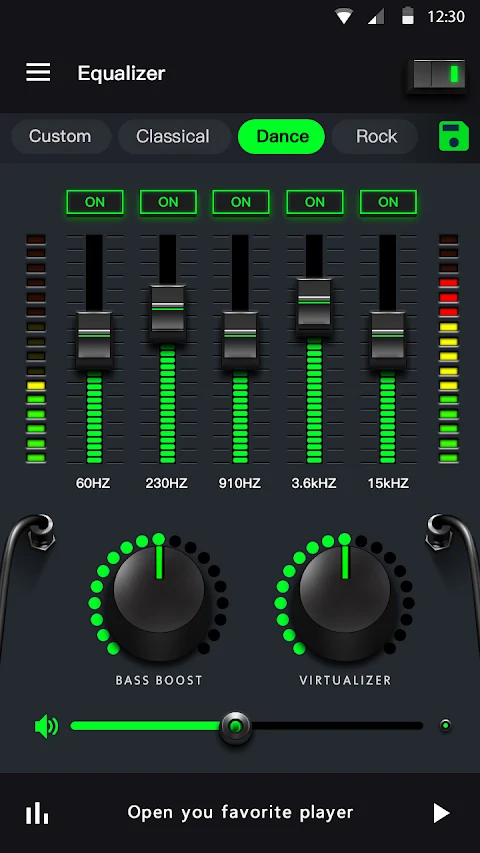This screenshot has height=853, width=480.
Task: Select the Classical preset
Action: click(x=173, y=136)
